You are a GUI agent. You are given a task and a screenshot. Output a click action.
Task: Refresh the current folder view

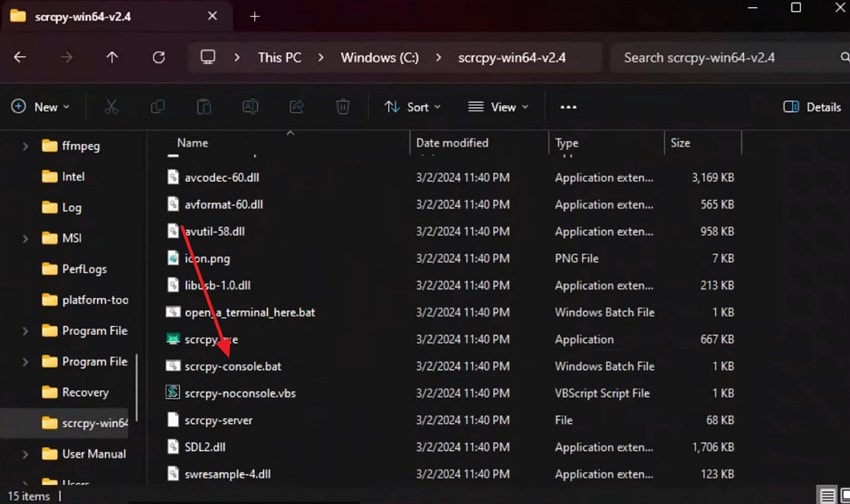coord(158,57)
